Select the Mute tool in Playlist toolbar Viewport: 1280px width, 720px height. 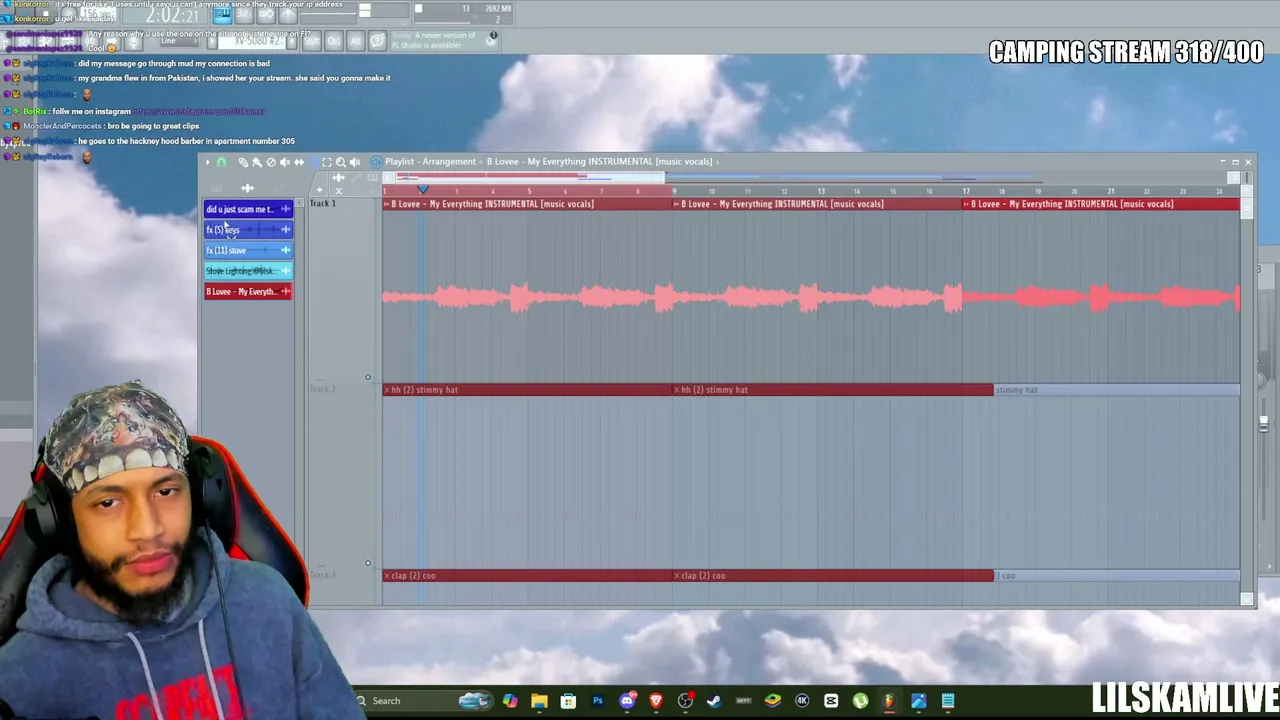pyautogui.click(x=285, y=162)
